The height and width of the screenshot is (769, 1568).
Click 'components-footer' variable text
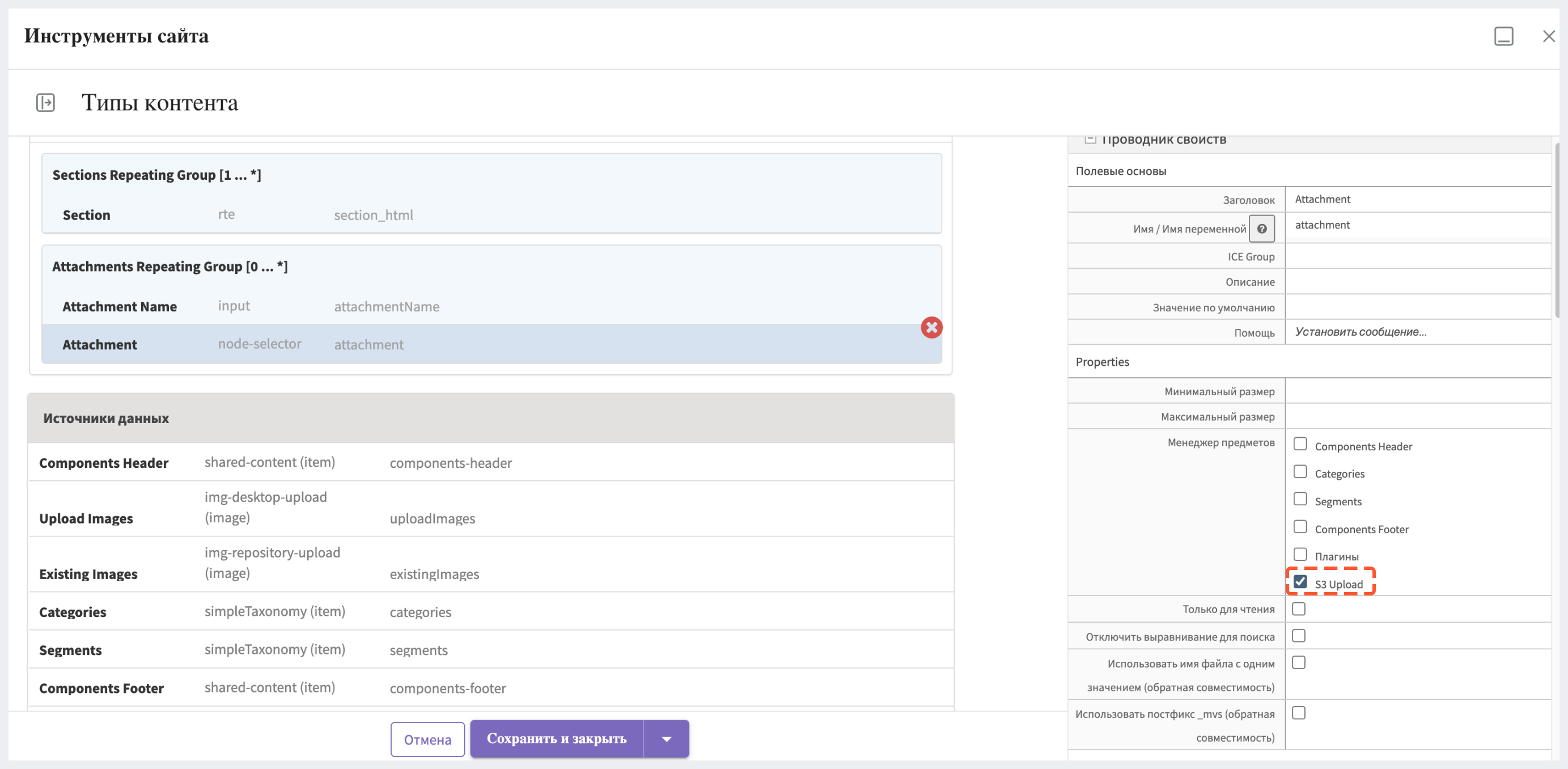(447, 688)
